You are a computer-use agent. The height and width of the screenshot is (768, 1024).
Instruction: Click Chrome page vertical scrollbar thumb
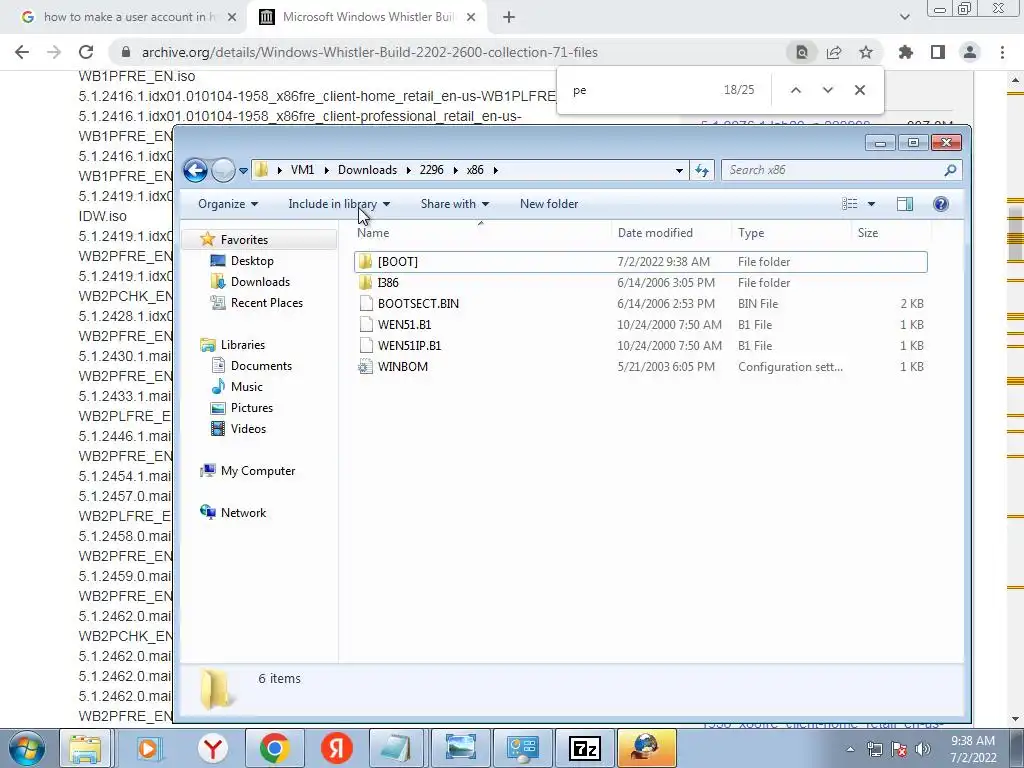pyautogui.click(x=1015, y=233)
